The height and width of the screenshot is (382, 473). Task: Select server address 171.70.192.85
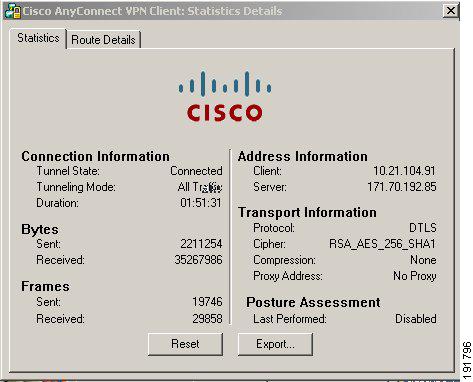[x=402, y=187]
